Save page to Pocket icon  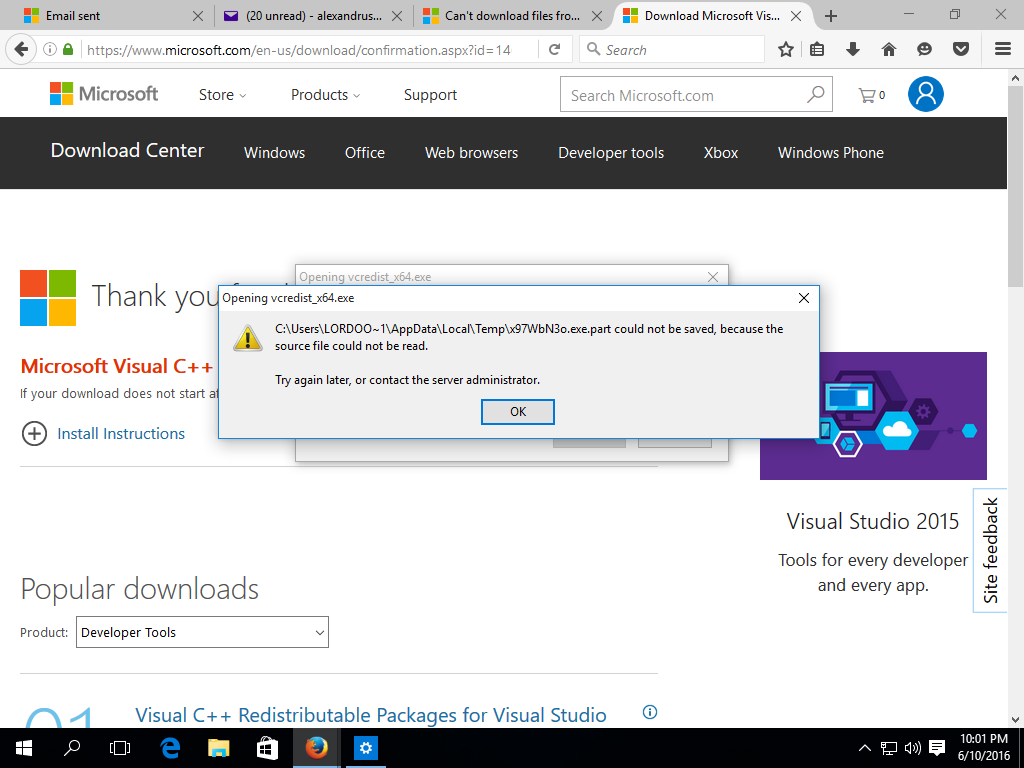(961, 49)
